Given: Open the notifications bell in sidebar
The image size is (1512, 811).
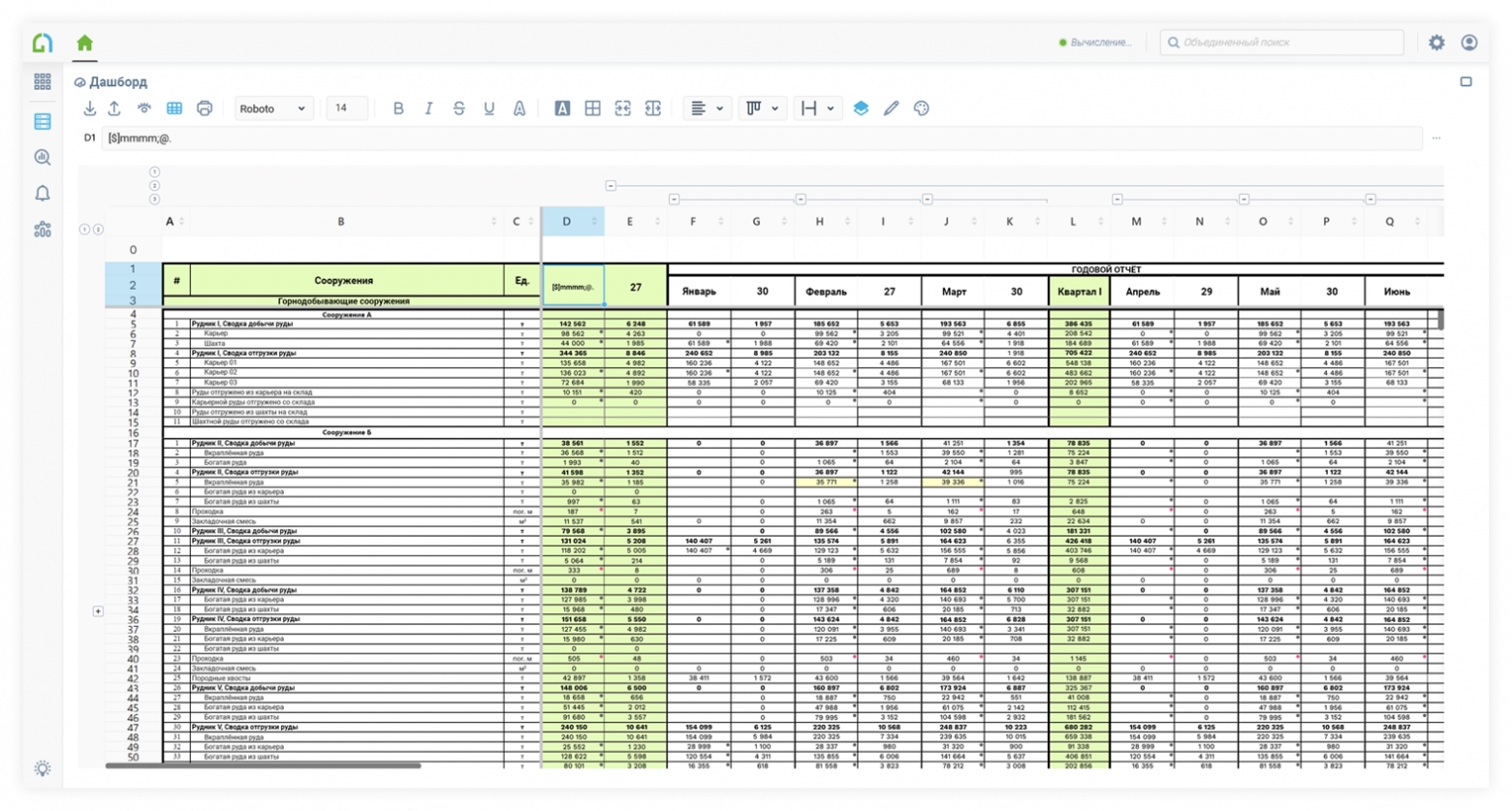Looking at the screenshot, I should (43, 194).
